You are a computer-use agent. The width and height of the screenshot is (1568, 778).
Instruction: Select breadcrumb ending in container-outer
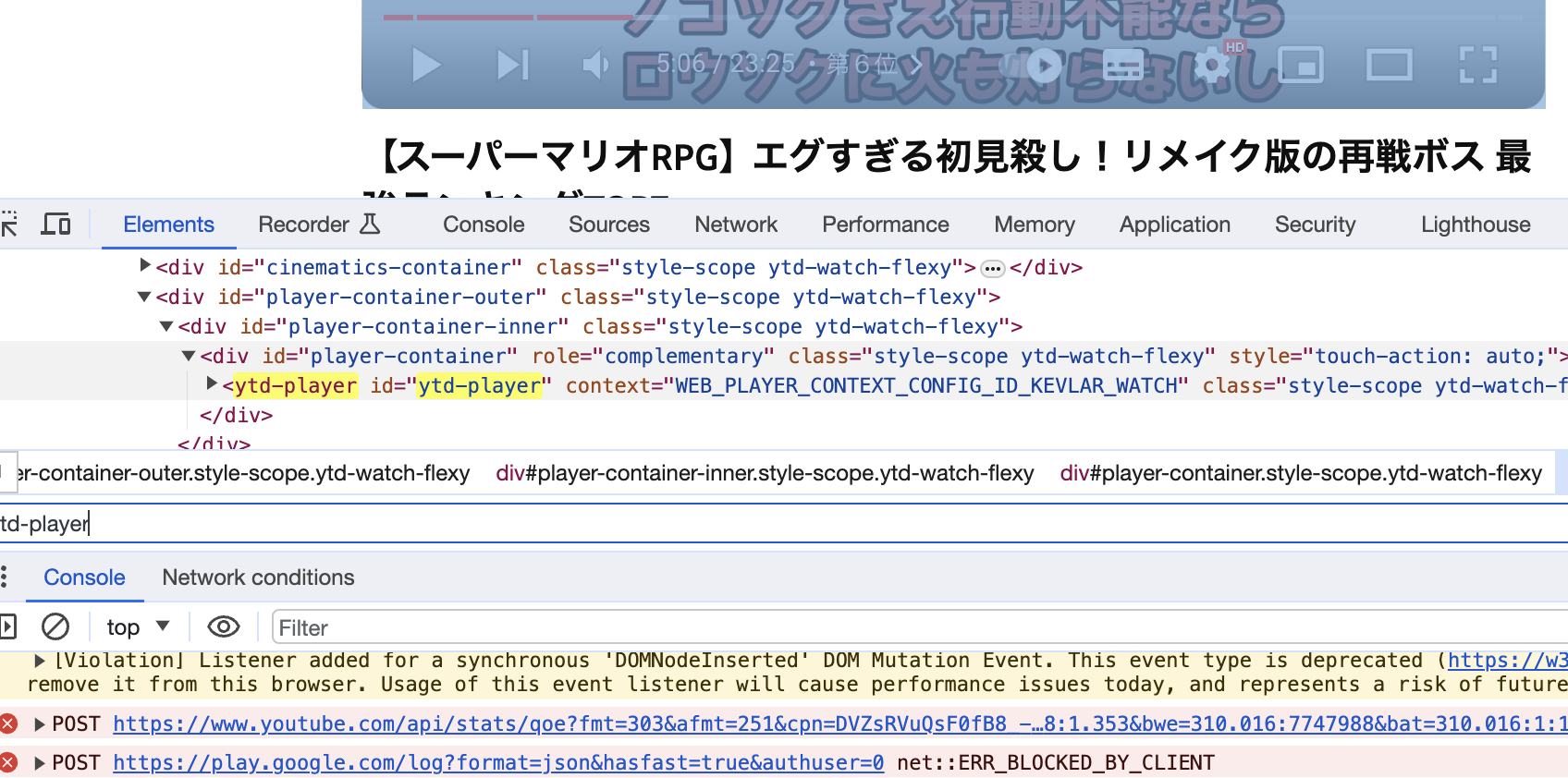244,473
